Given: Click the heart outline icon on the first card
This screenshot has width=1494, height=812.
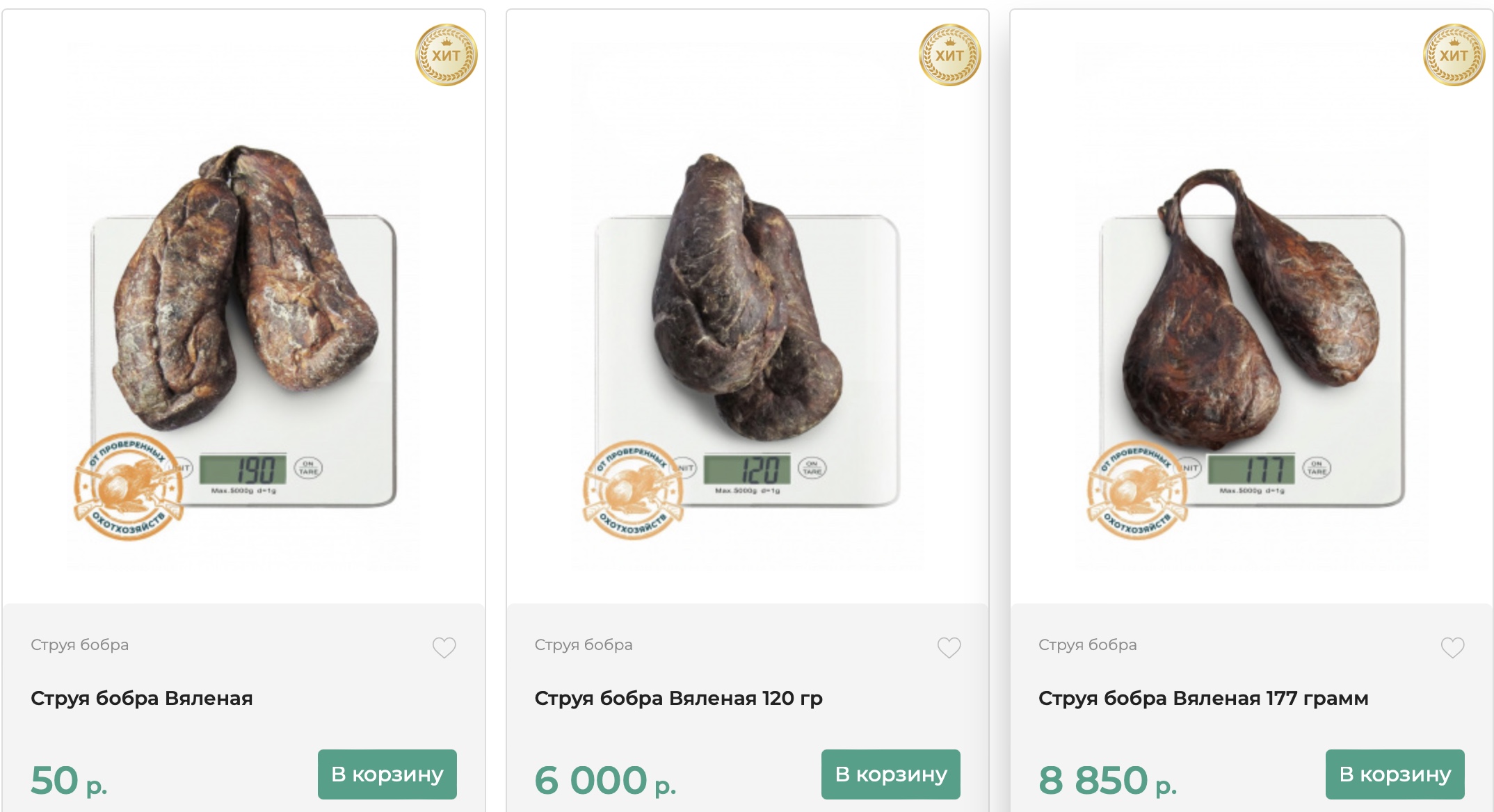Looking at the screenshot, I should tap(444, 648).
